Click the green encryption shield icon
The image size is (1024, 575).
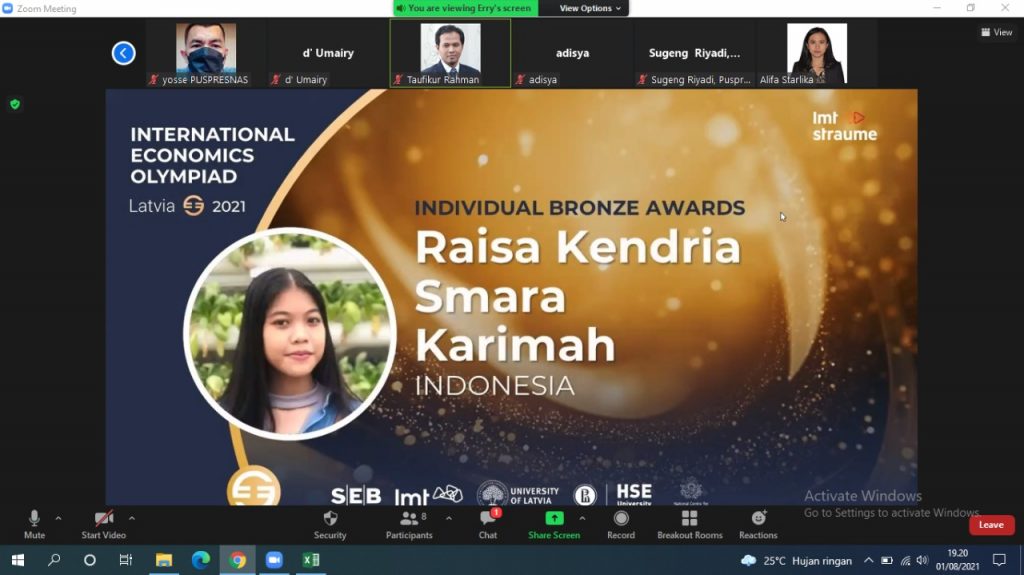click(x=15, y=104)
